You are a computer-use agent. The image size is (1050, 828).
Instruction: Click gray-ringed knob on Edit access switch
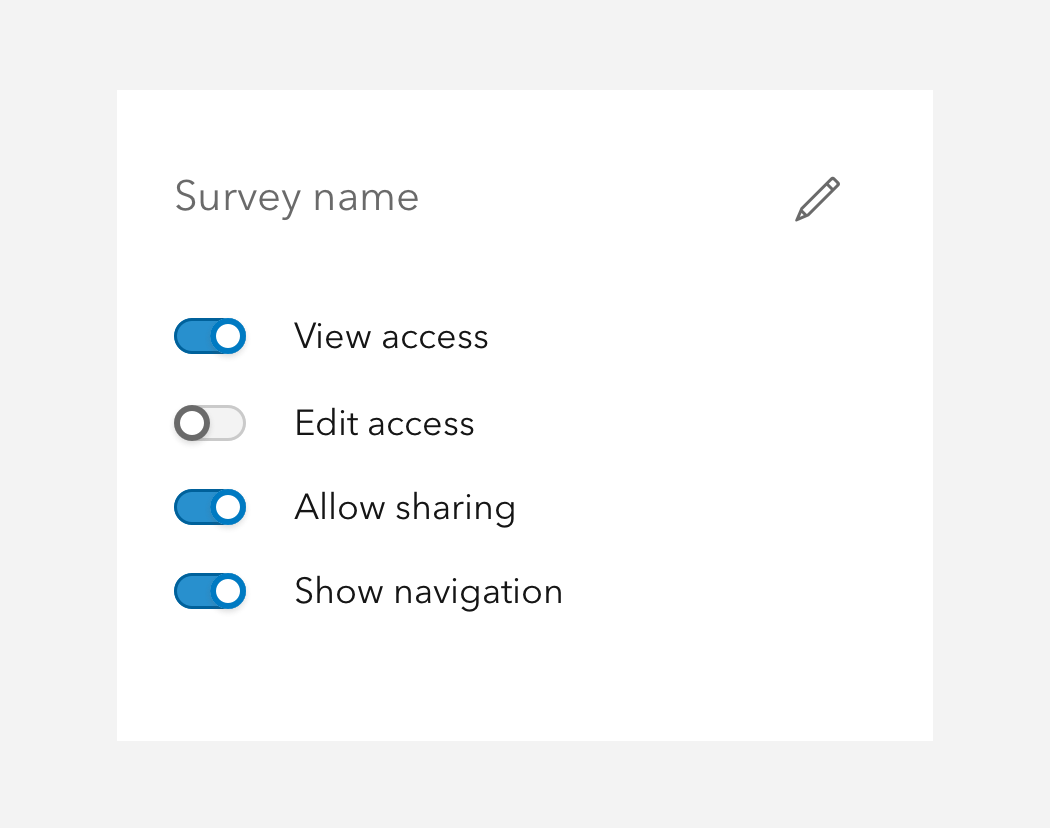pyautogui.click(x=192, y=423)
